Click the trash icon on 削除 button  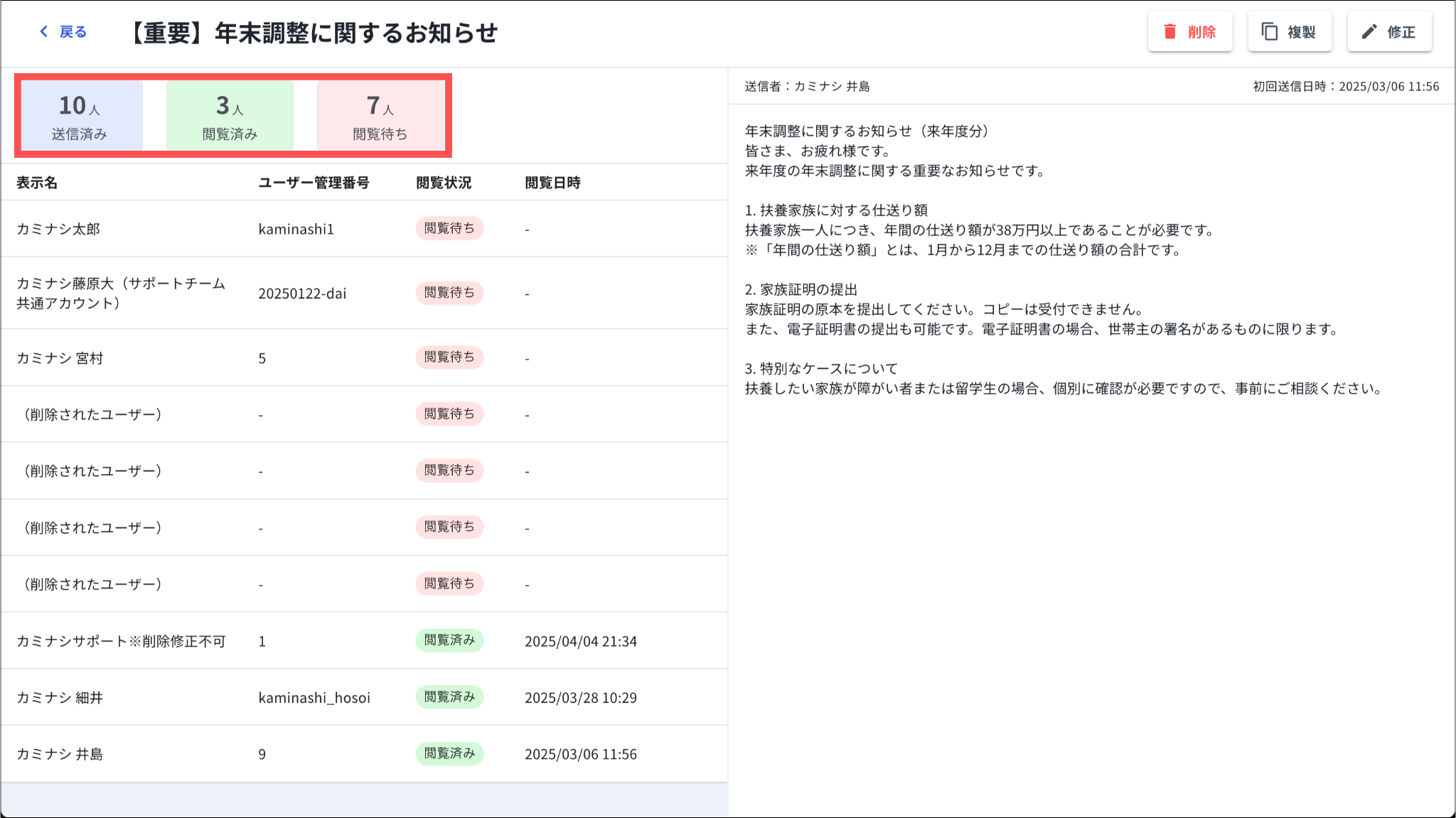(x=1169, y=31)
